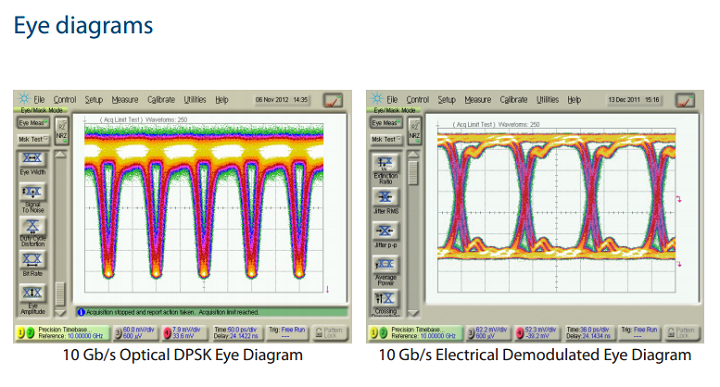Open Calibrate menu in Electrical Demodulated window
This screenshot has height=387, width=720.
[514, 100]
